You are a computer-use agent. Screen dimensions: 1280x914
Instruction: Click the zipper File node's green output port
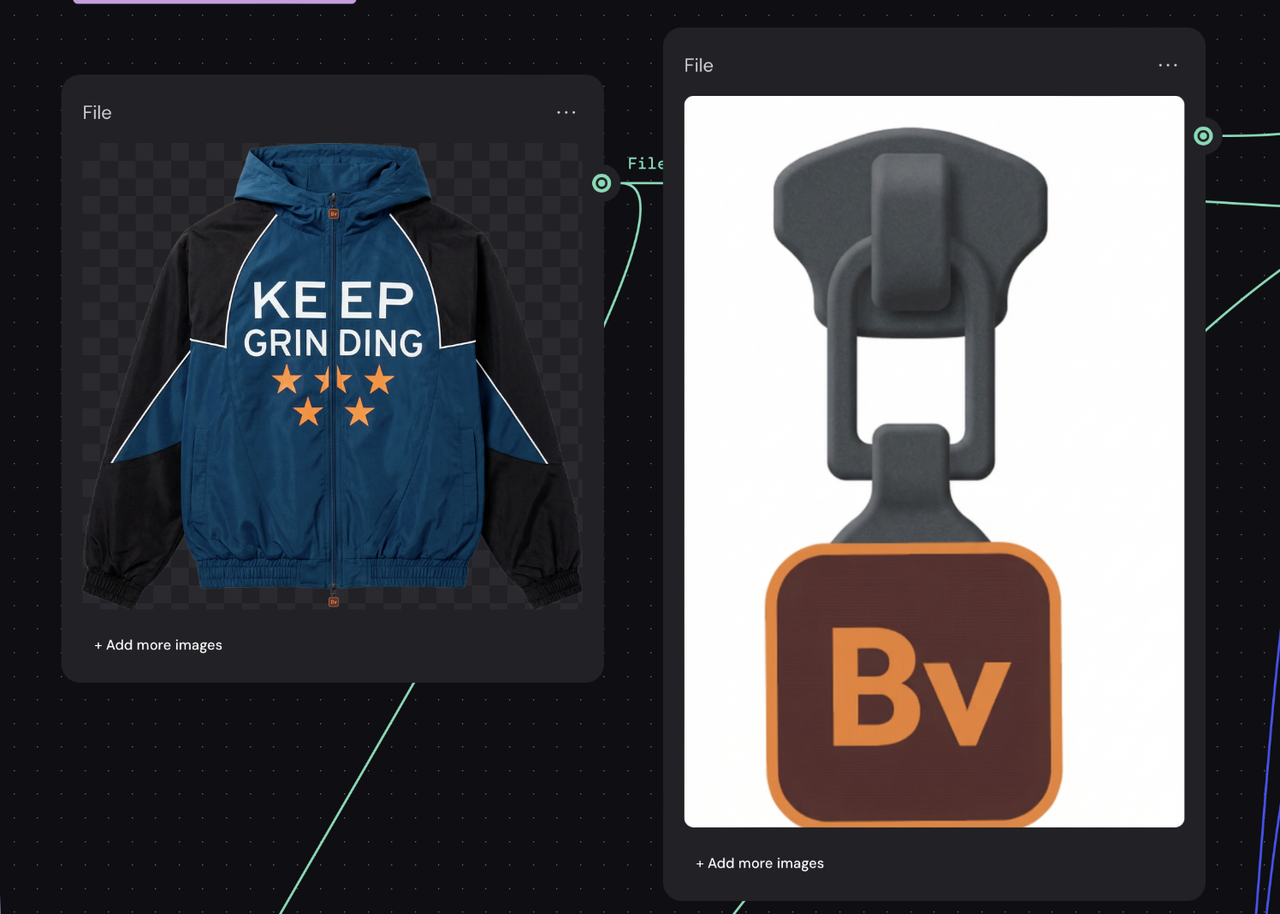[1203, 136]
